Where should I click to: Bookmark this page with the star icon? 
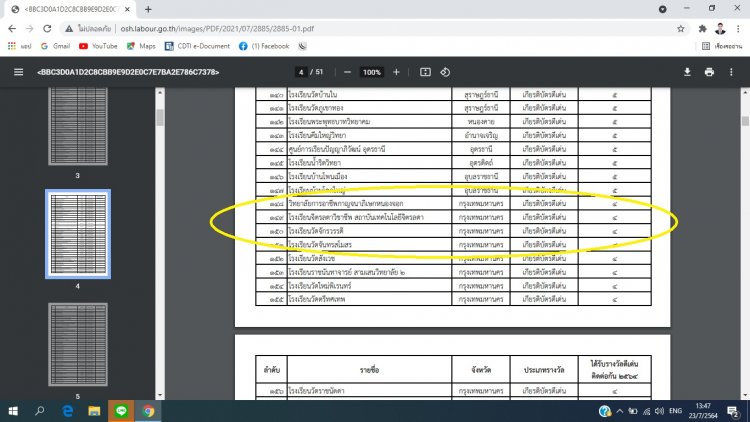[681, 29]
